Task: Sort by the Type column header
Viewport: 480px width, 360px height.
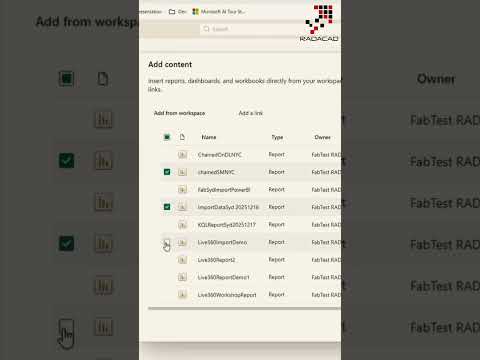Action: click(x=277, y=137)
